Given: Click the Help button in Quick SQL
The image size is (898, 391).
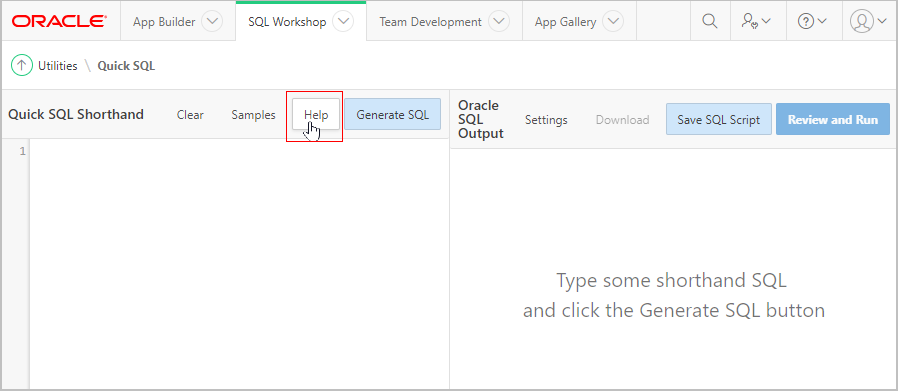Looking at the screenshot, I should pos(316,114).
